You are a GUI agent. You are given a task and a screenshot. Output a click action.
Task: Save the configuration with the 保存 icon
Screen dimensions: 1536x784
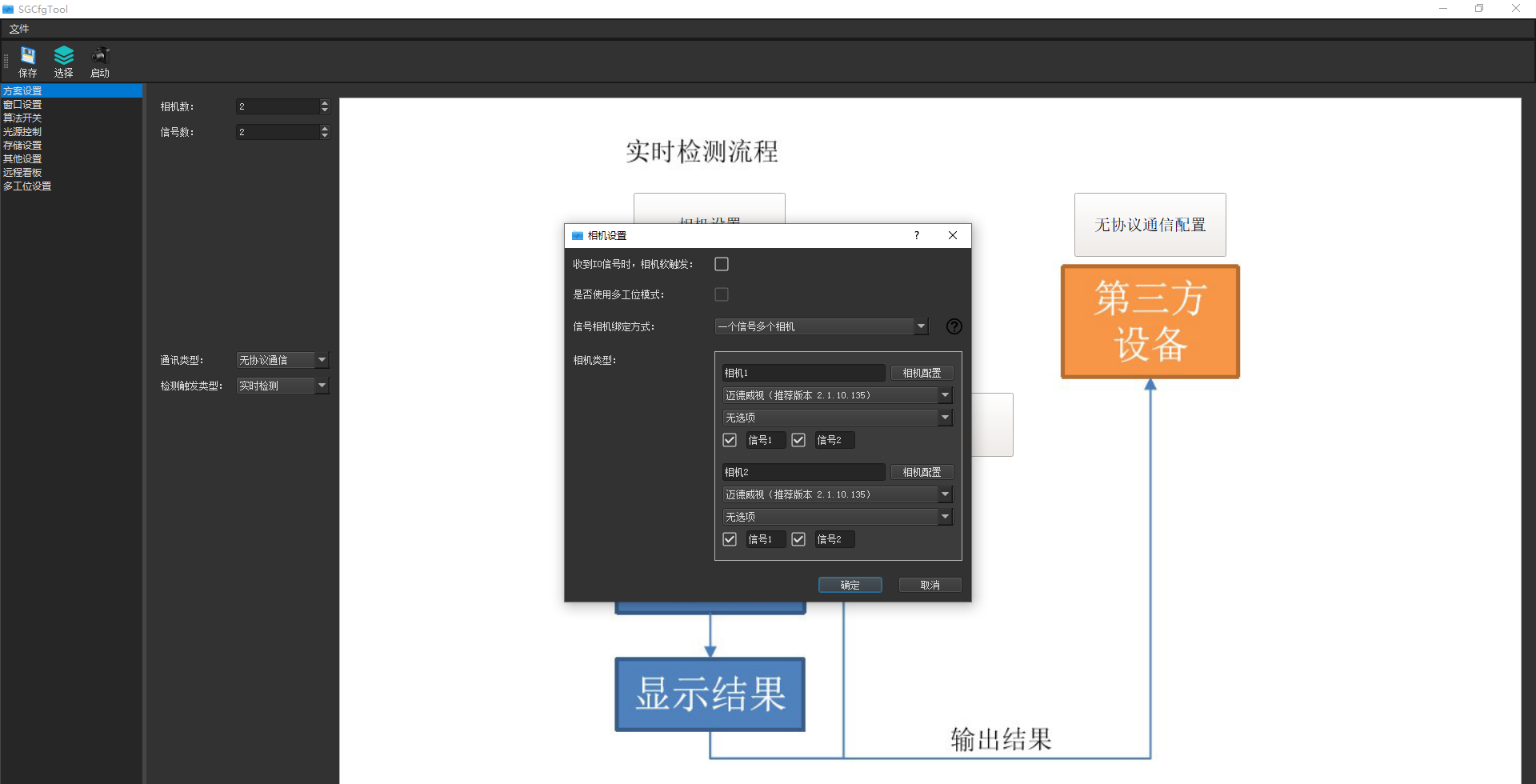click(27, 61)
